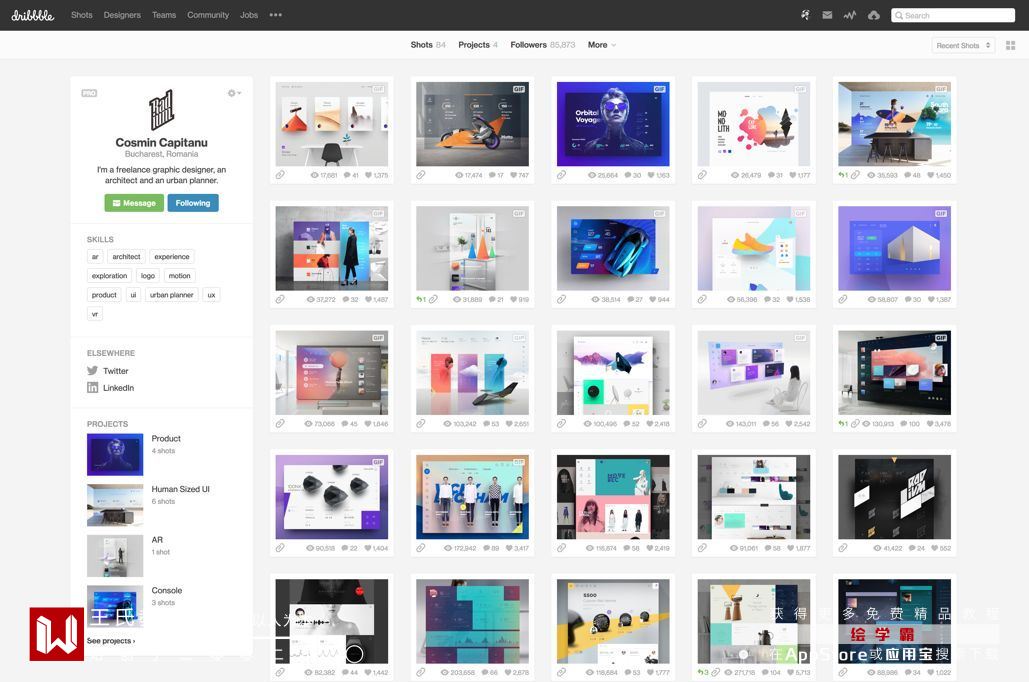The height and width of the screenshot is (682, 1029).
Task: Open comments bubble on Orbital Voyage shot
Action: point(628,175)
